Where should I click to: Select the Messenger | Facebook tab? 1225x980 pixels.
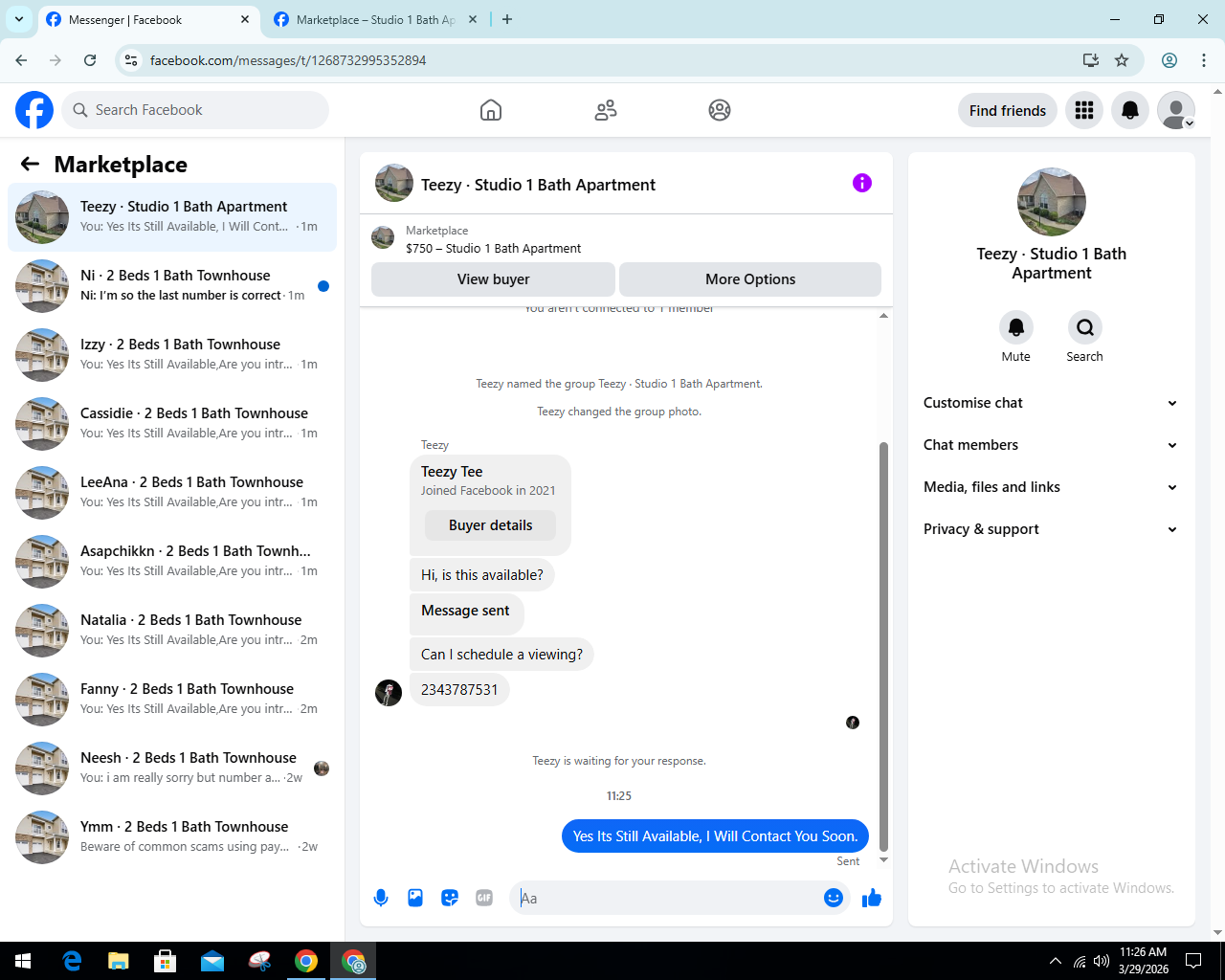click(x=148, y=19)
